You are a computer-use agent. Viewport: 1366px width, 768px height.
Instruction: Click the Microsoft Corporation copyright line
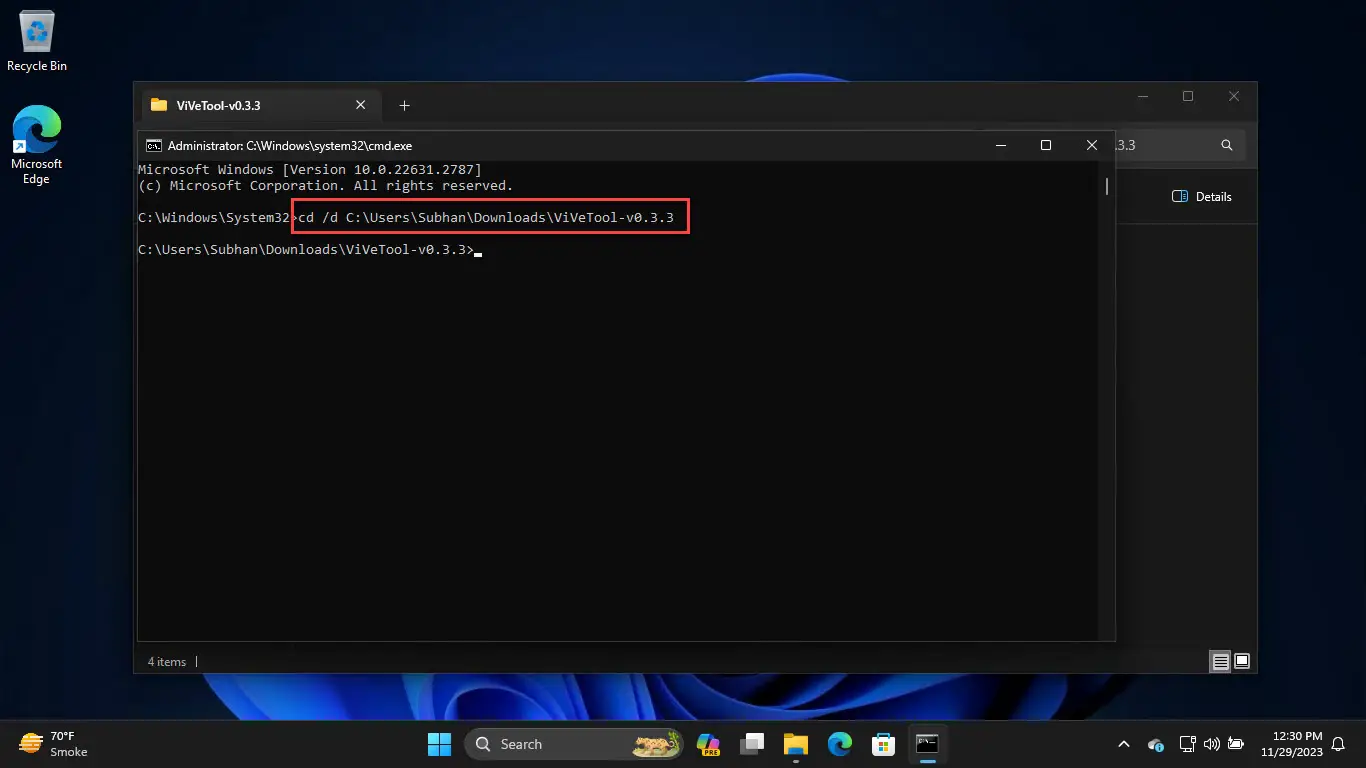click(325, 186)
